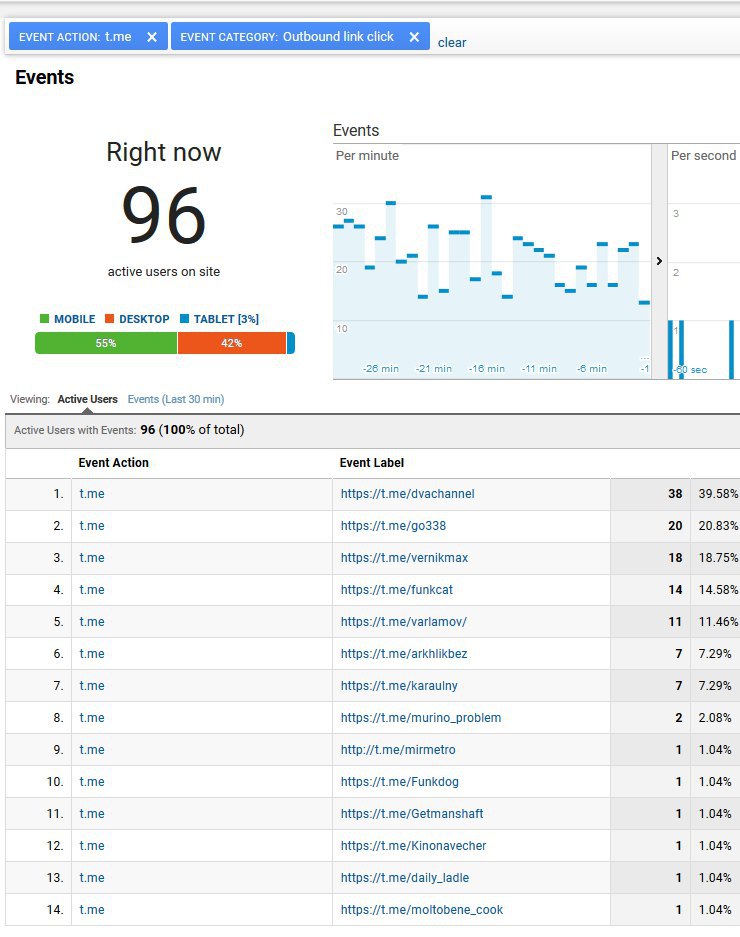
Task: Open the https://t.me/moltobene_cook event label
Action: [x=421, y=910]
